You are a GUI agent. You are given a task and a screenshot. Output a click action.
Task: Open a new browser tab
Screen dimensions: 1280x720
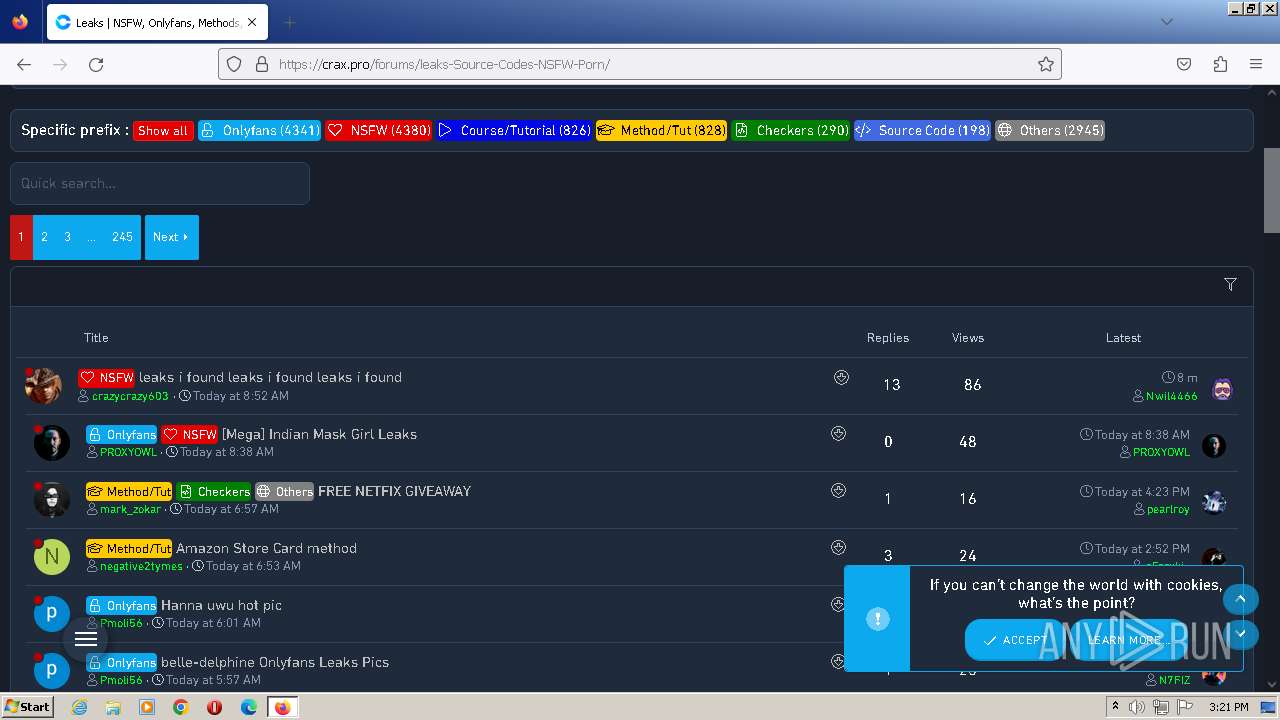click(289, 22)
